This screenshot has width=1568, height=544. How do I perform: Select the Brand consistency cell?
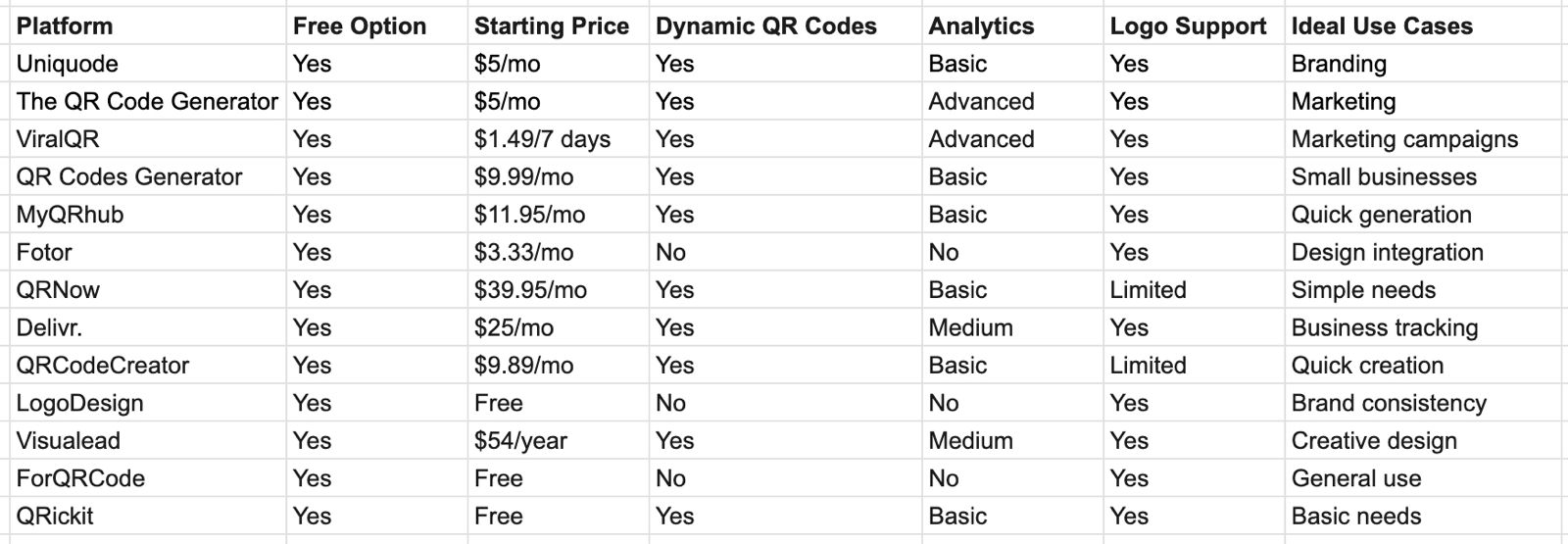pos(1388,403)
